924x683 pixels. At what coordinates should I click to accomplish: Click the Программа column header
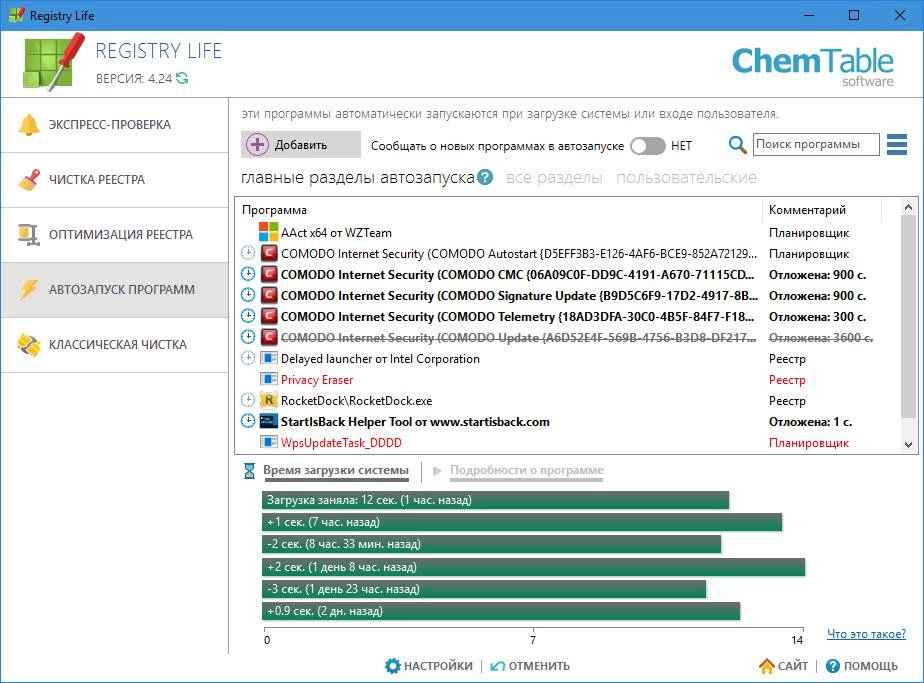click(499, 210)
